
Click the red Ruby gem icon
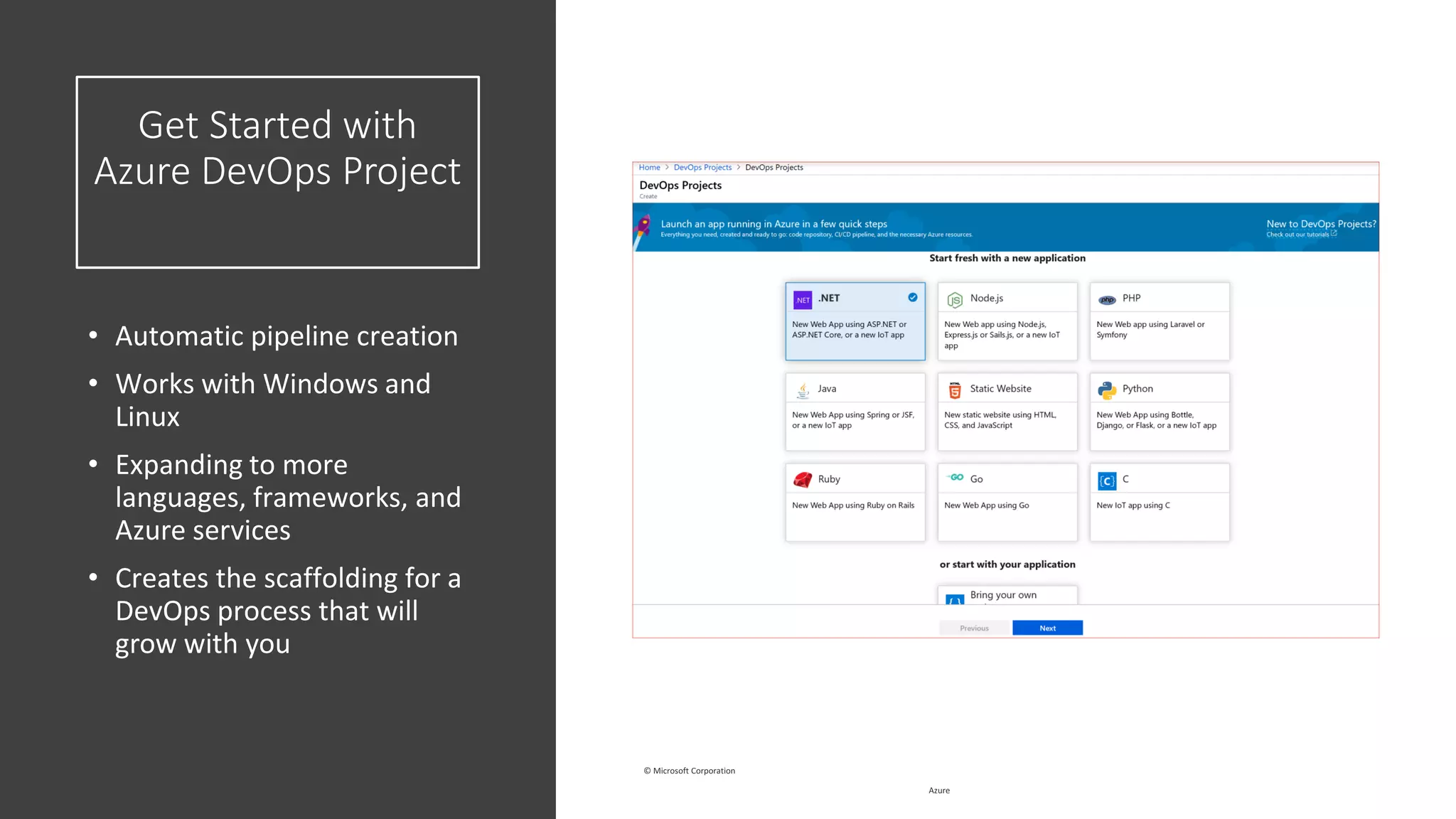pos(803,481)
